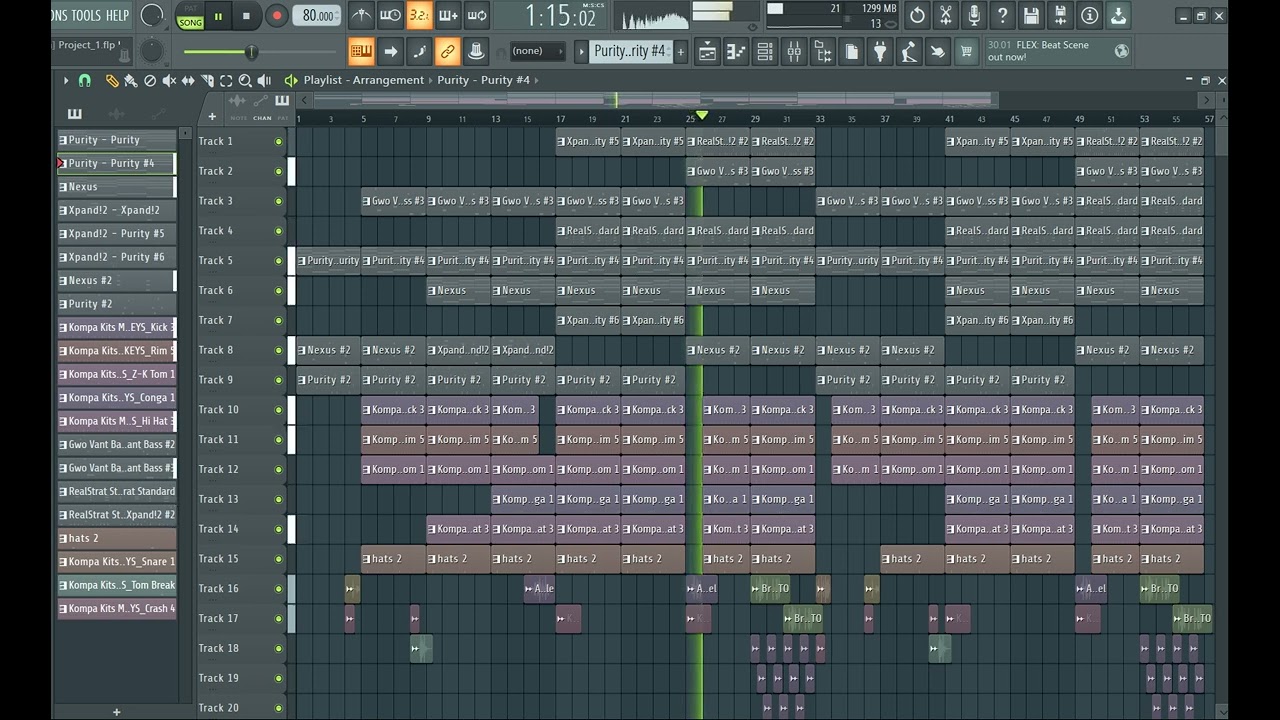
Task: Open the plugin picker plug icon
Action: point(881,52)
